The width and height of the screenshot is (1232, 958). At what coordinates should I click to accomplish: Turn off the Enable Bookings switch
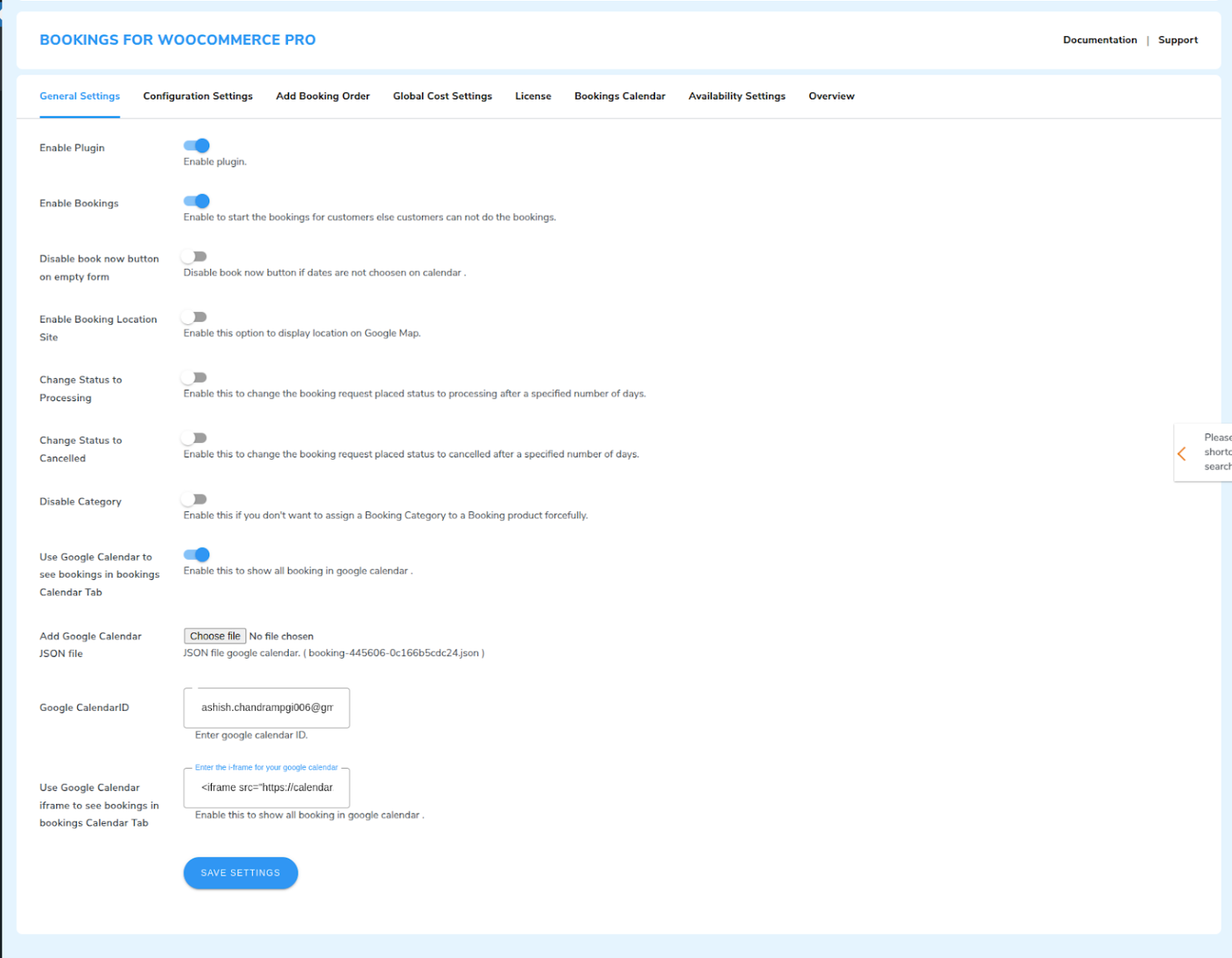point(196,201)
